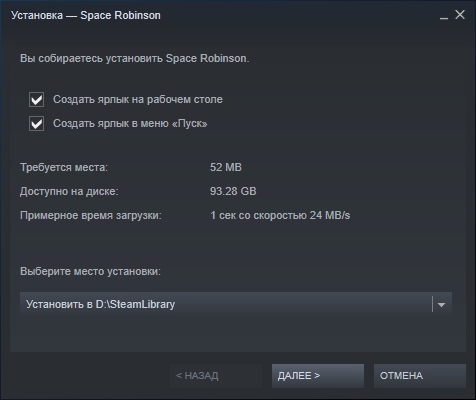
Task: Click the 'Установка — Space Robinson' title bar
Action: coord(86,15)
